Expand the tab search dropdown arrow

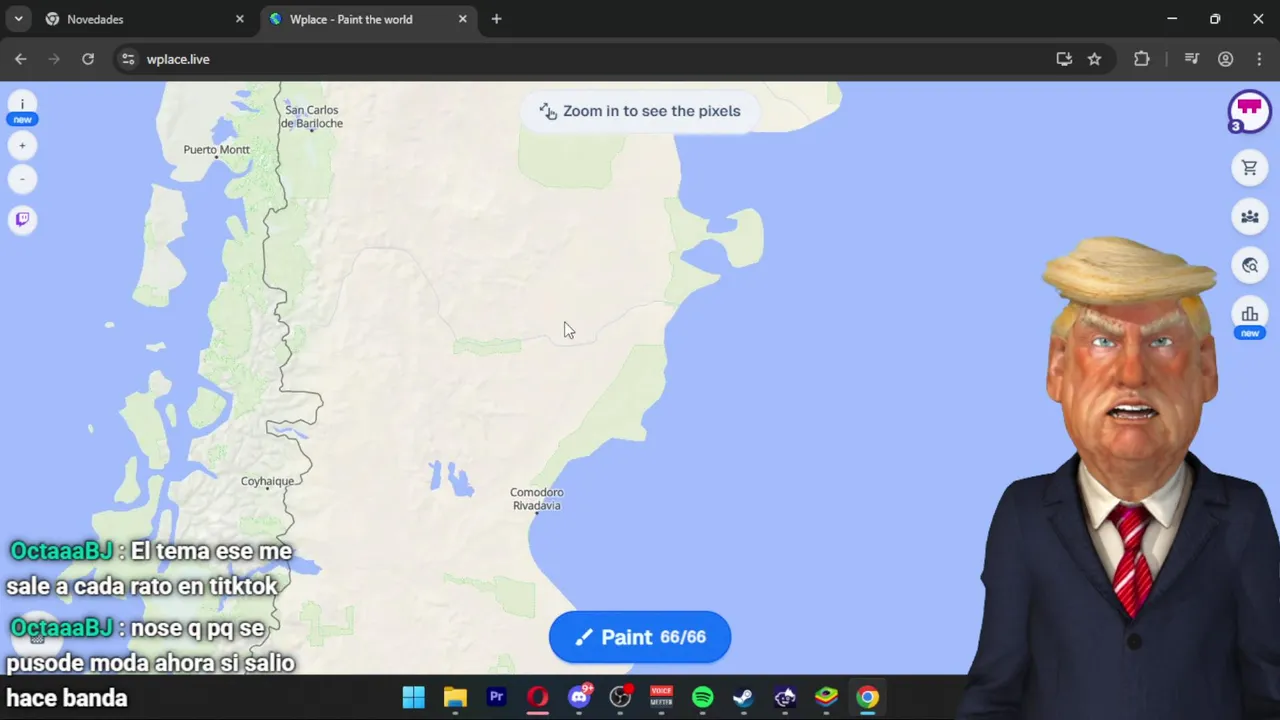coord(18,19)
